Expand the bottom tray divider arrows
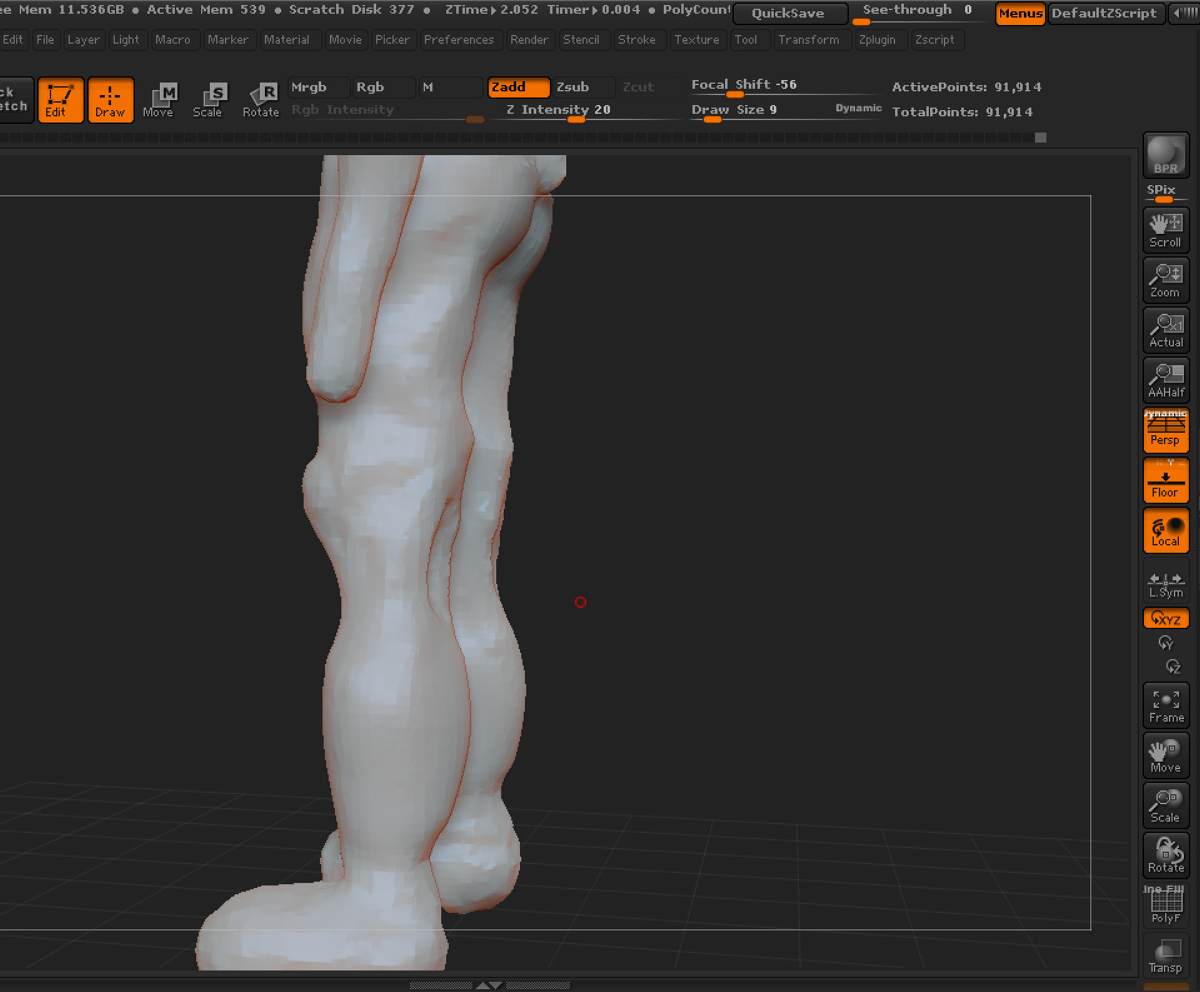 (x=489, y=985)
